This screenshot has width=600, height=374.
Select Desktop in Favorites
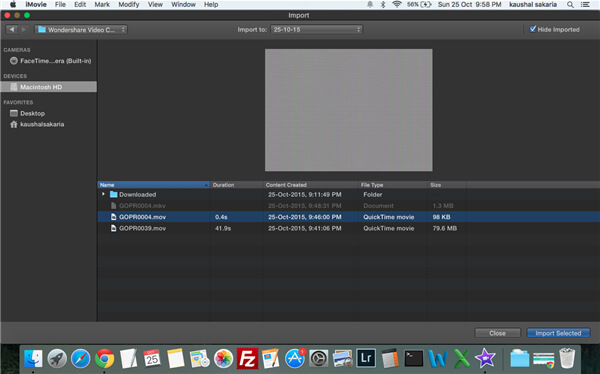tap(28, 113)
